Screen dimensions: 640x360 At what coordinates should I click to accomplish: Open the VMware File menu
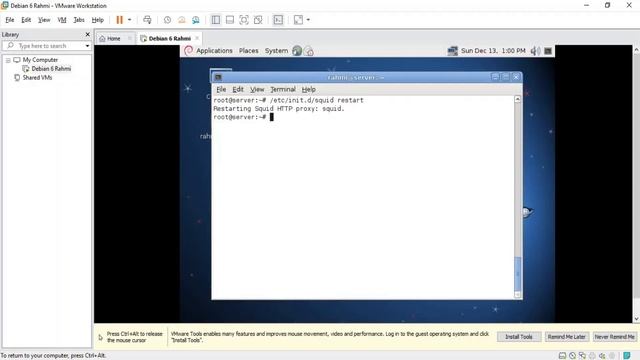click(x=10, y=20)
